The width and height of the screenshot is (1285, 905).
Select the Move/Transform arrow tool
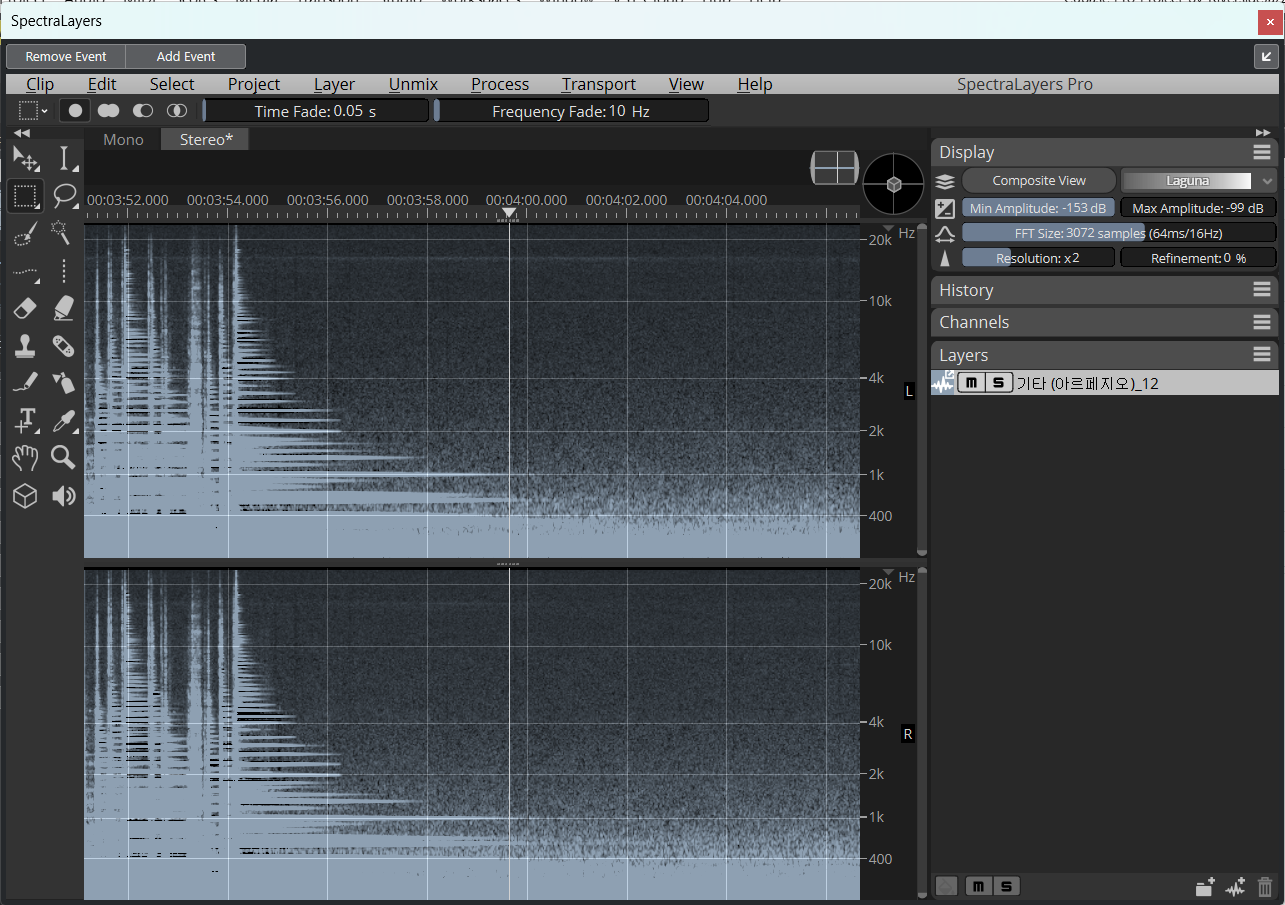25,159
